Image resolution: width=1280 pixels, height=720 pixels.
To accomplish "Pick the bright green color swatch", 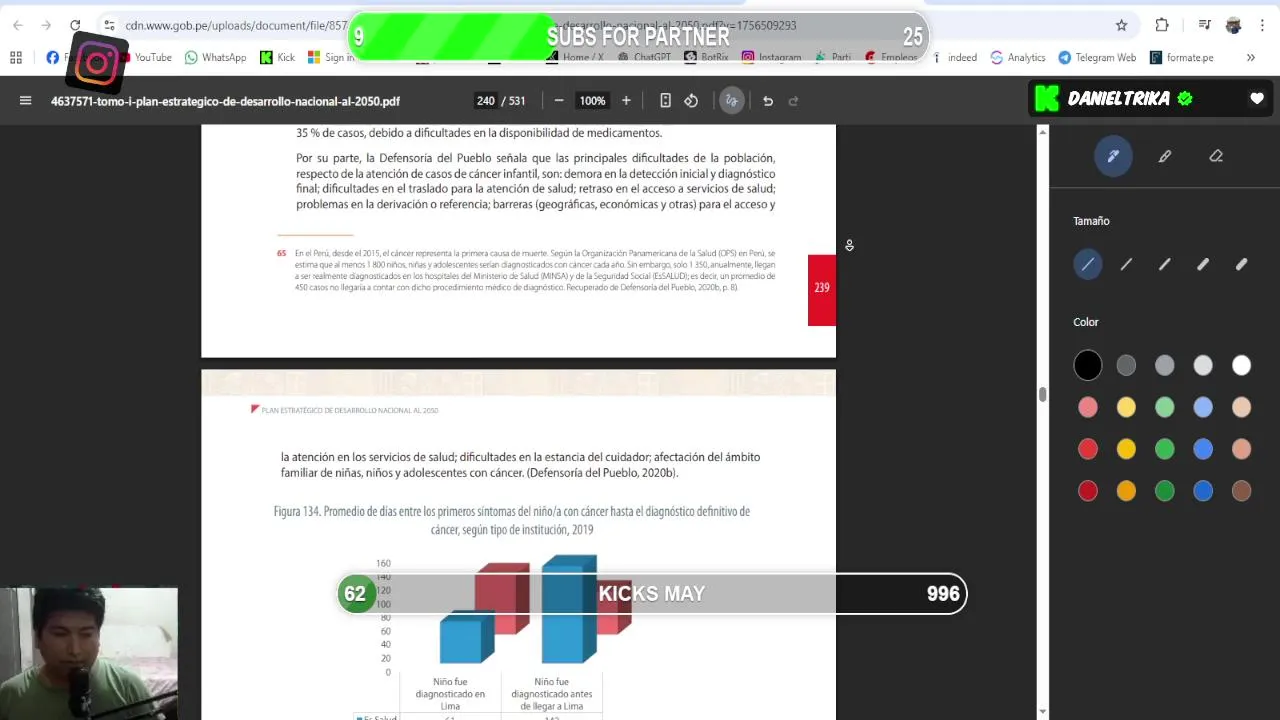I will 1165,450.
